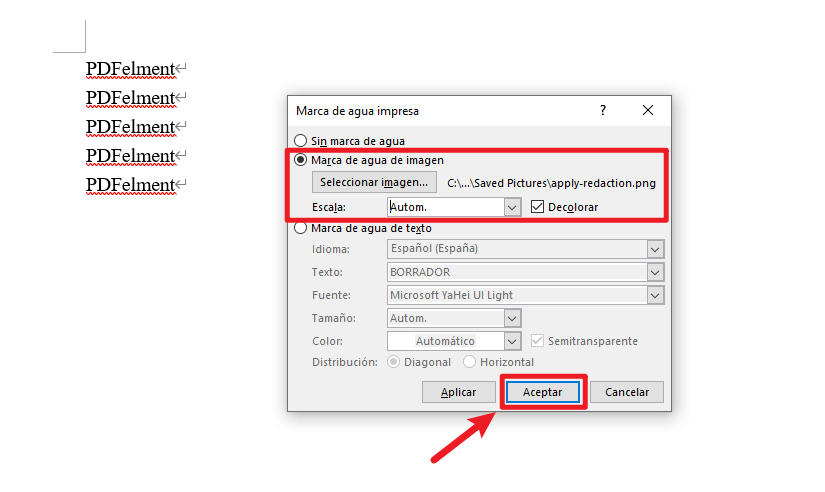Viewport: 825px width, 492px height.
Task: Click the Aplicar button
Action: coord(458,392)
